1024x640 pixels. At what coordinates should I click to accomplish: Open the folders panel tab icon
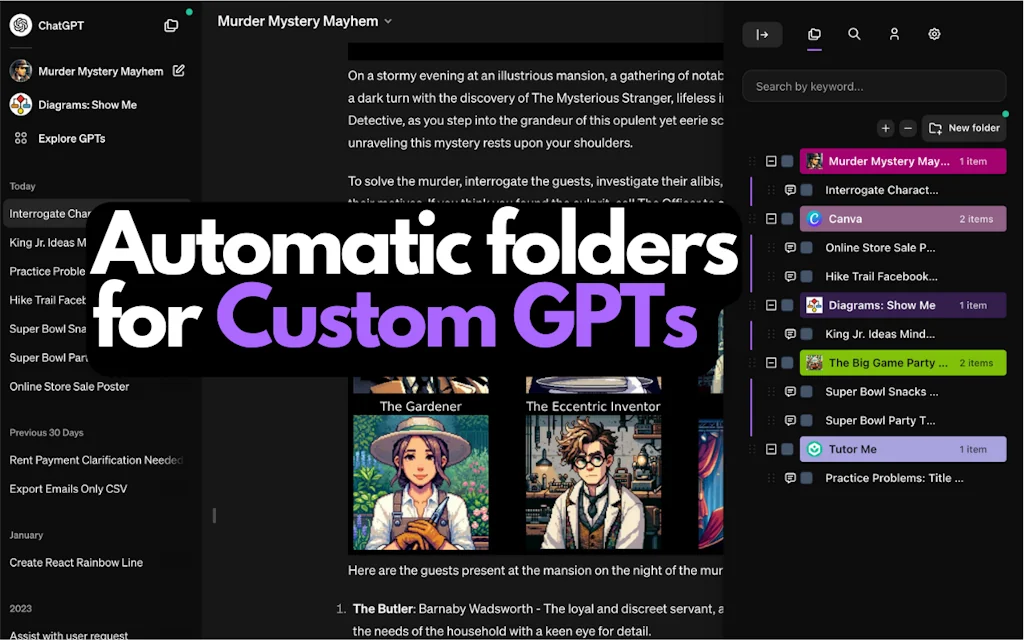point(814,34)
